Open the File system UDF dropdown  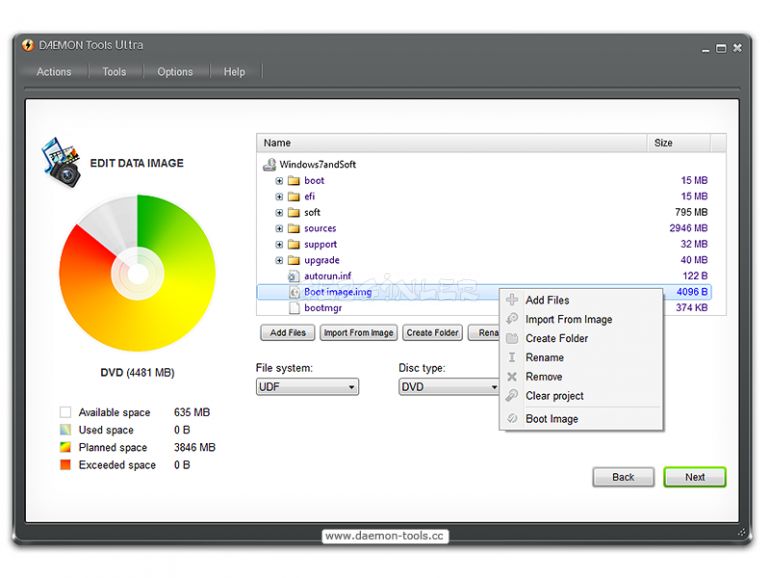tap(307, 387)
